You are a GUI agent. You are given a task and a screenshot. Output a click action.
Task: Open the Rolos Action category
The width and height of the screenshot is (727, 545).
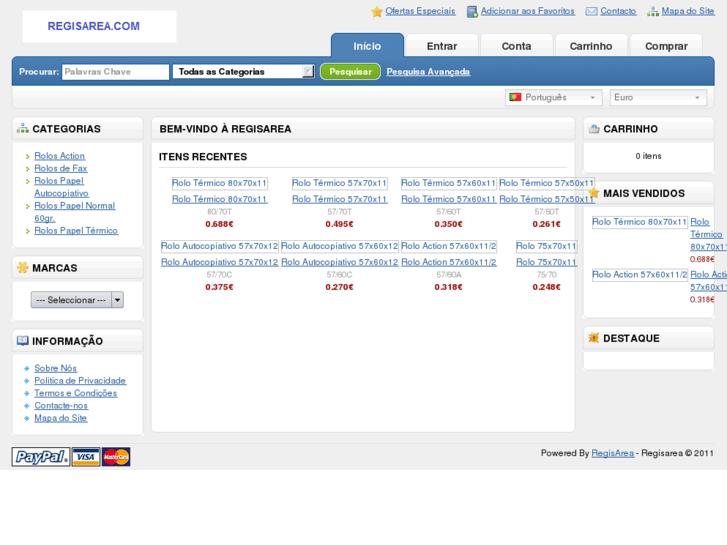click(x=60, y=156)
